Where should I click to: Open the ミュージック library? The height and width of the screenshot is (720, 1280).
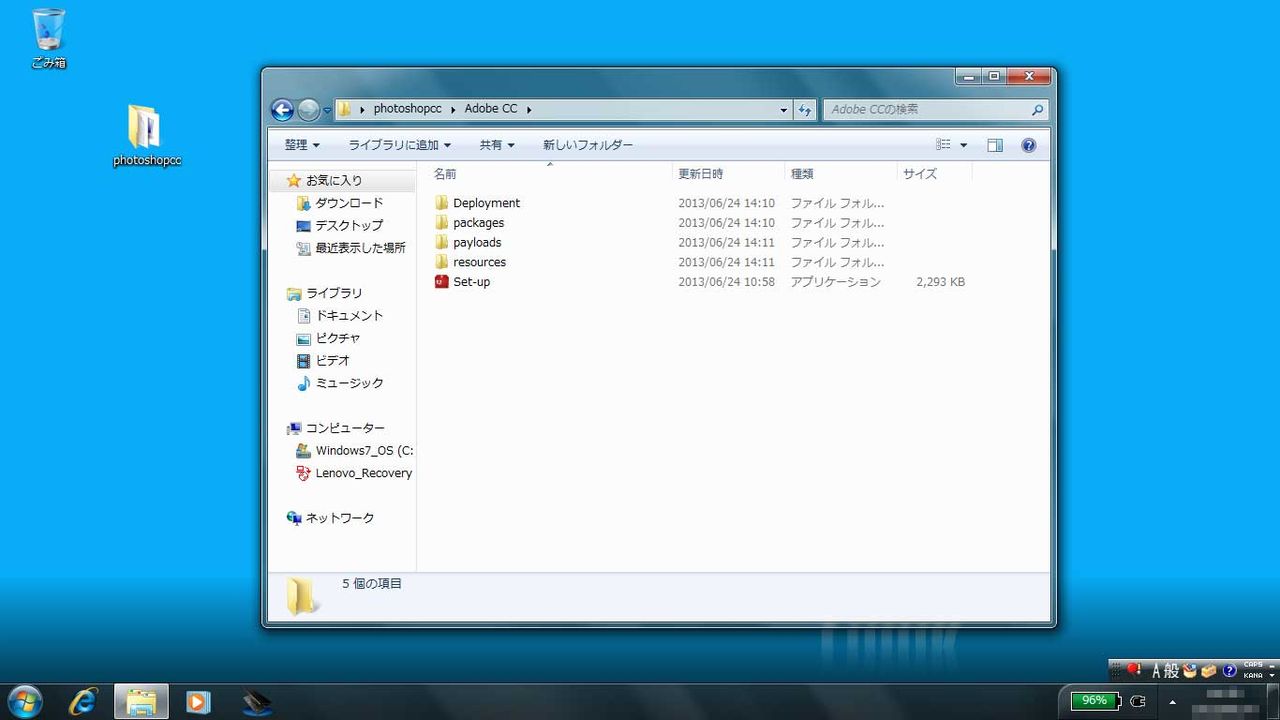click(x=350, y=383)
